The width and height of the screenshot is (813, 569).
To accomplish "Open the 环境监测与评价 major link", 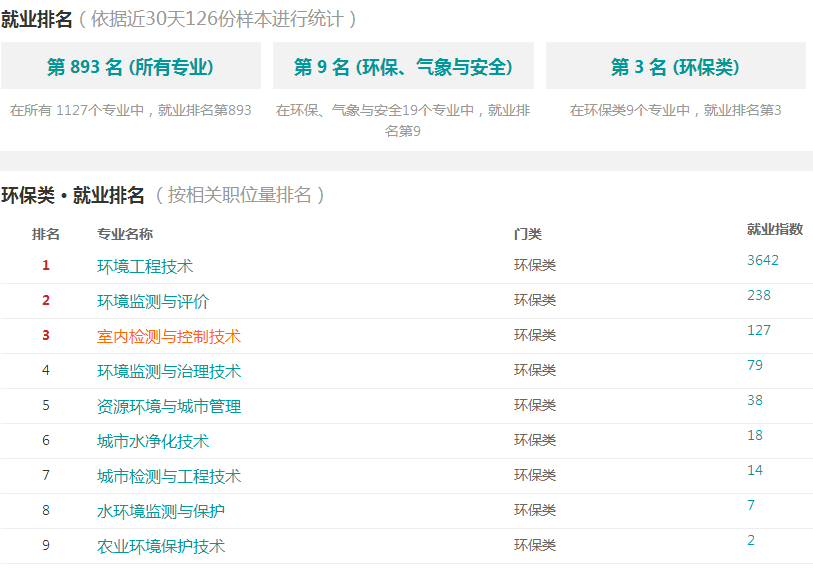I will [153, 301].
